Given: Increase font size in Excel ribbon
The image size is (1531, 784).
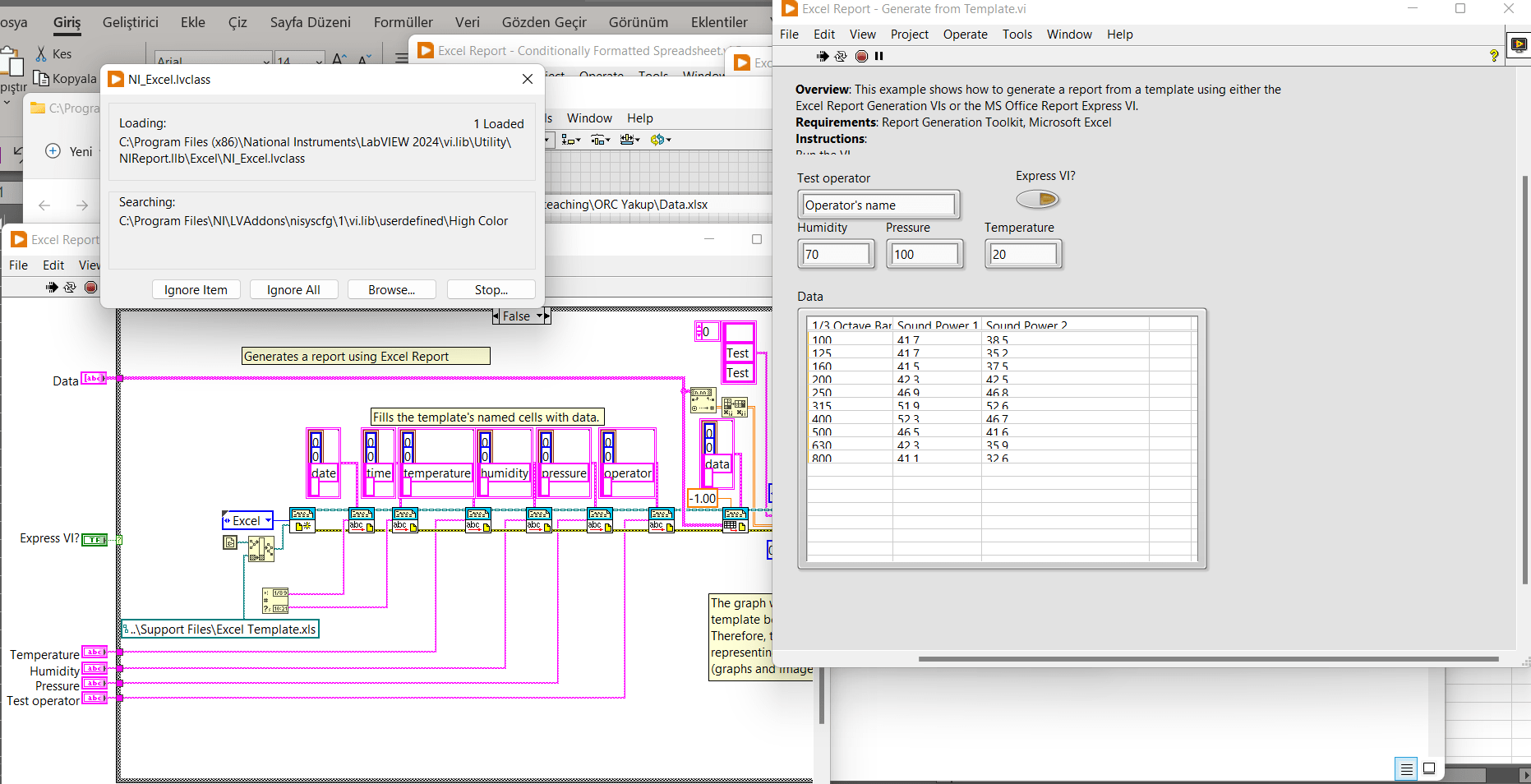Looking at the screenshot, I should (x=339, y=59).
